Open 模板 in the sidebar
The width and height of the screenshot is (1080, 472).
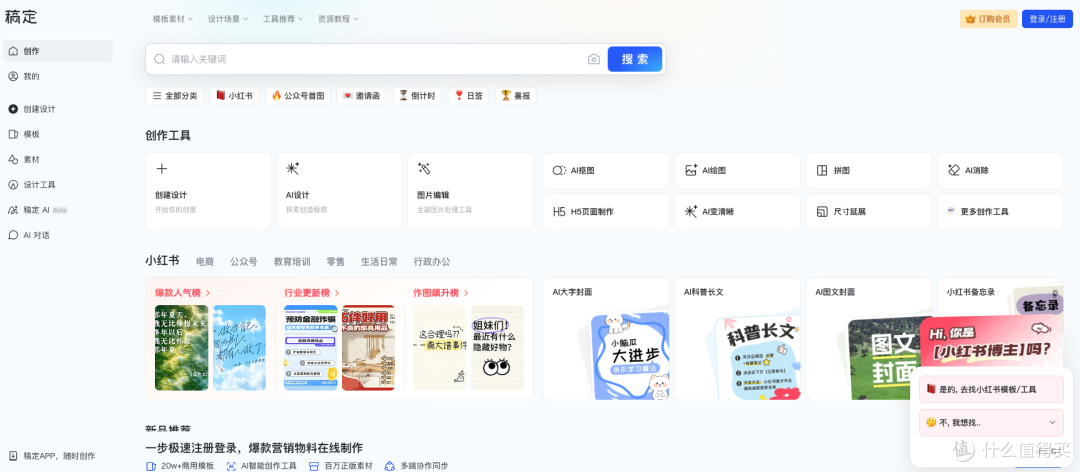point(58,134)
